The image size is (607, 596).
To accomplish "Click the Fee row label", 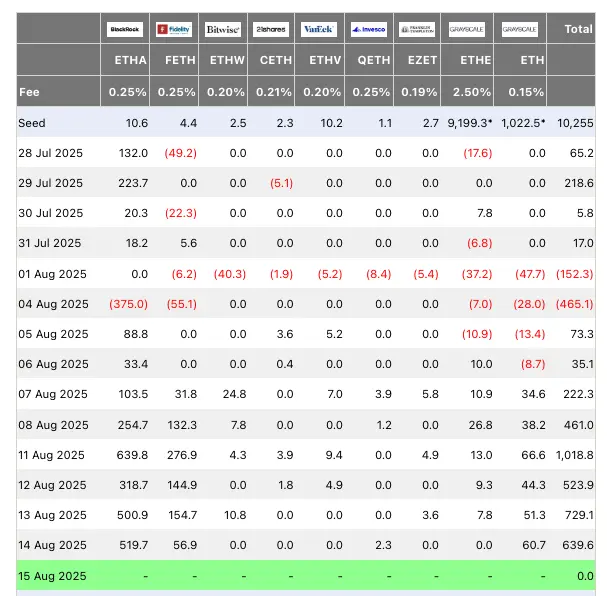I will pyautogui.click(x=29, y=92).
